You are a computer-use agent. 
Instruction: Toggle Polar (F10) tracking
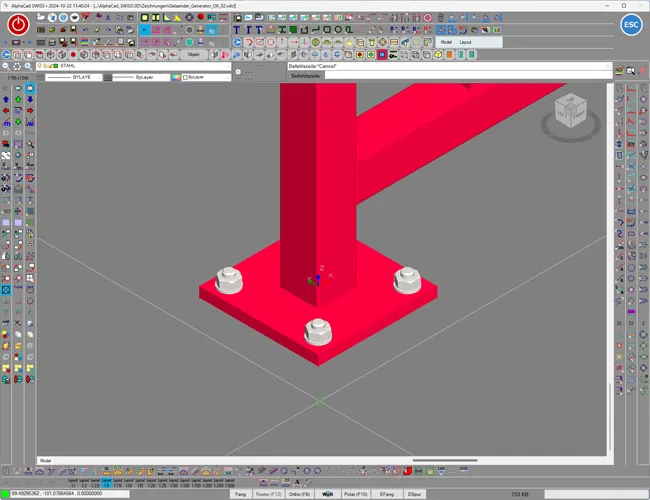point(356,494)
